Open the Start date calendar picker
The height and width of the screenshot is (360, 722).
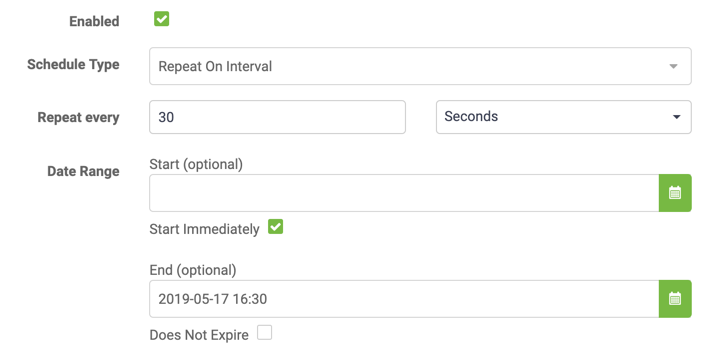coord(675,193)
